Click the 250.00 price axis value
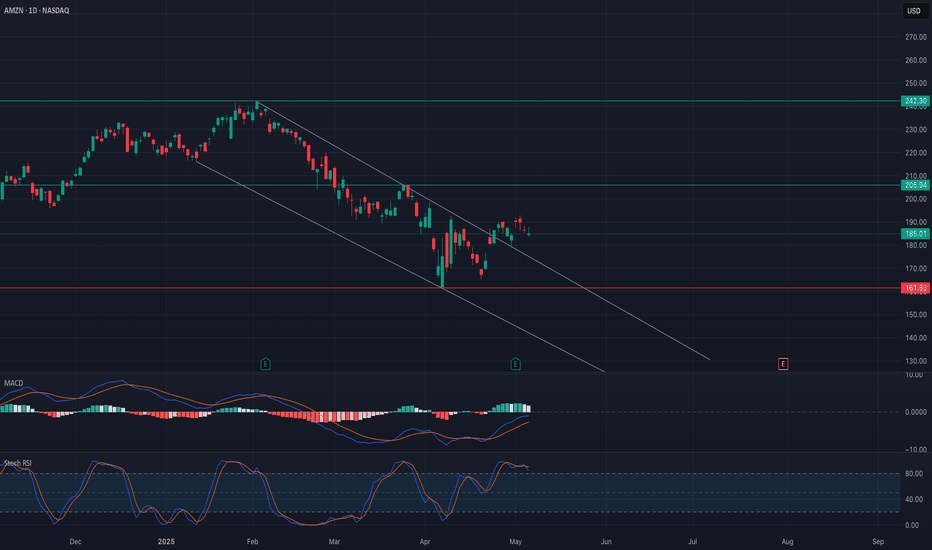 tap(916, 83)
